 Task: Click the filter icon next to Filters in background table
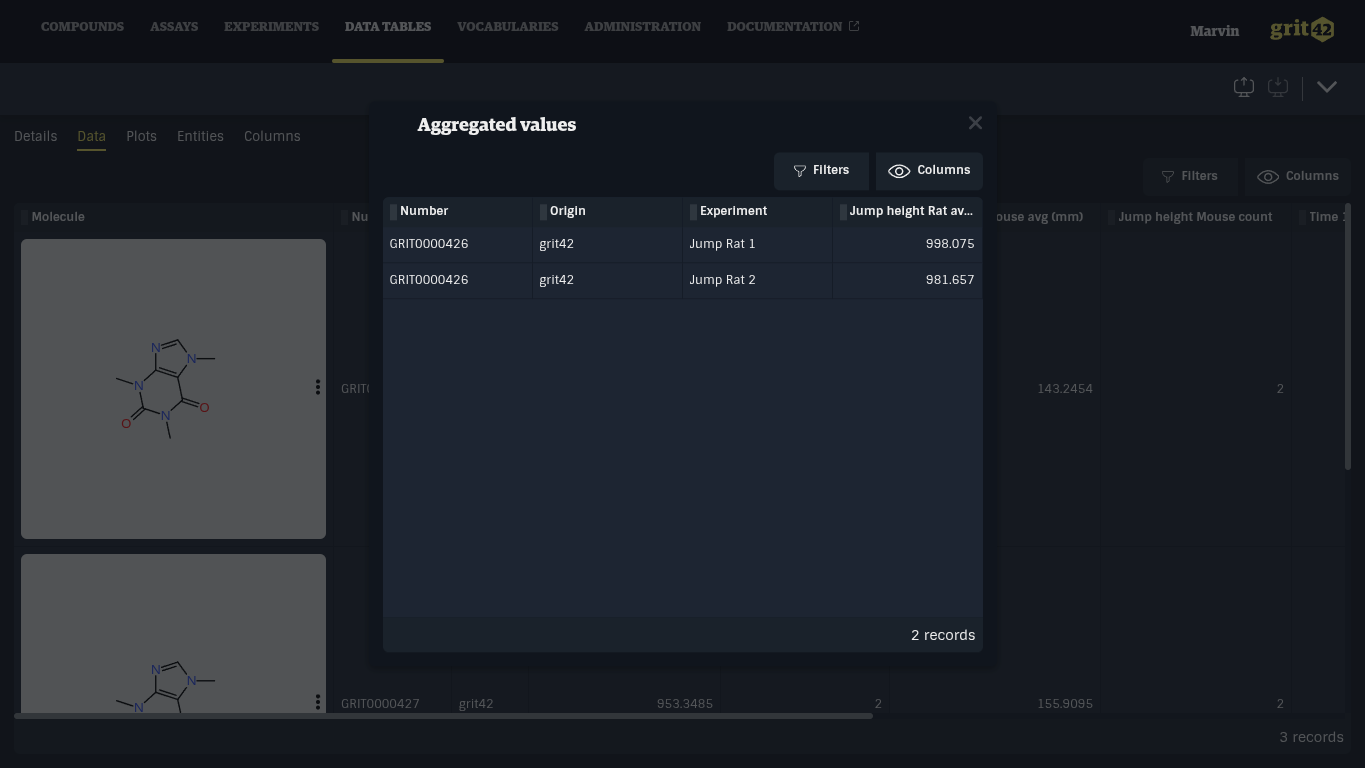[1168, 176]
